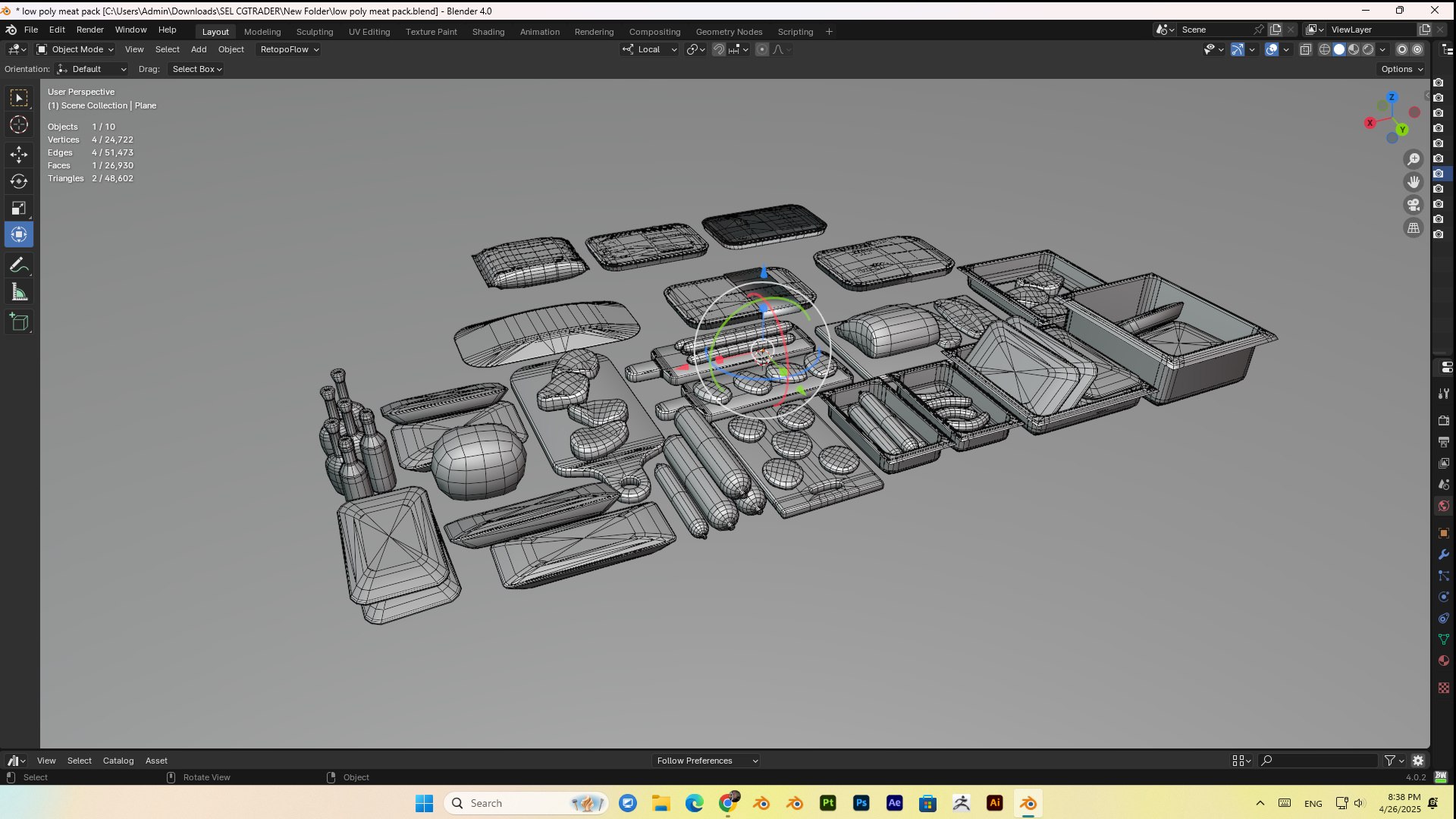
Task: Activate the Rotate tool
Action: (19, 181)
